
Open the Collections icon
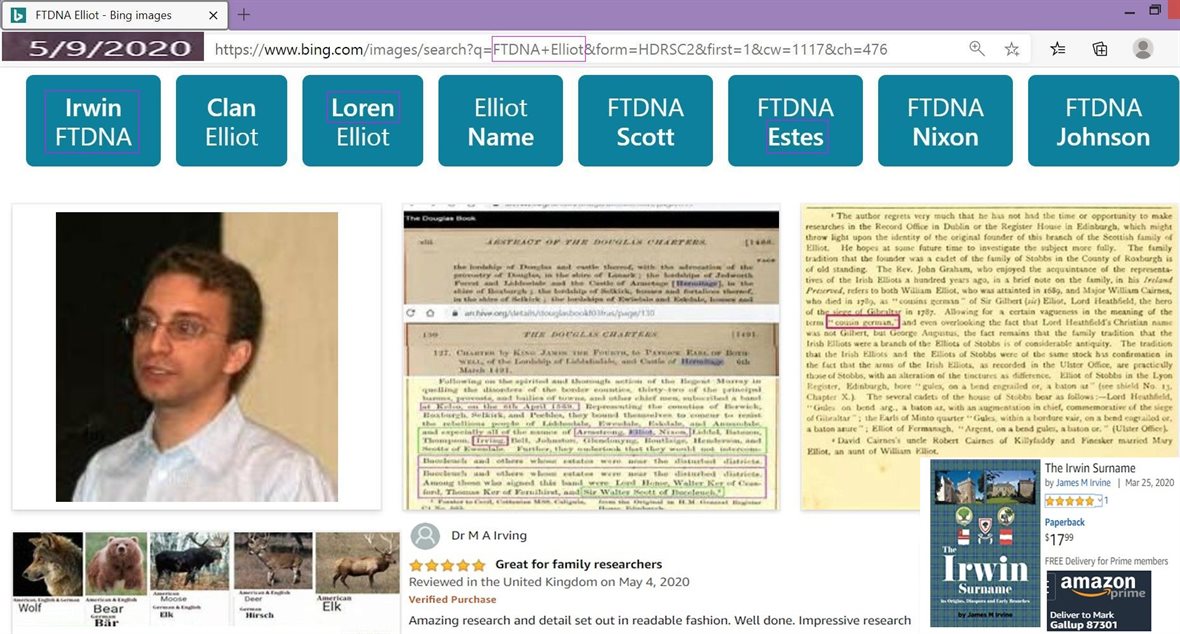coord(1100,49)
